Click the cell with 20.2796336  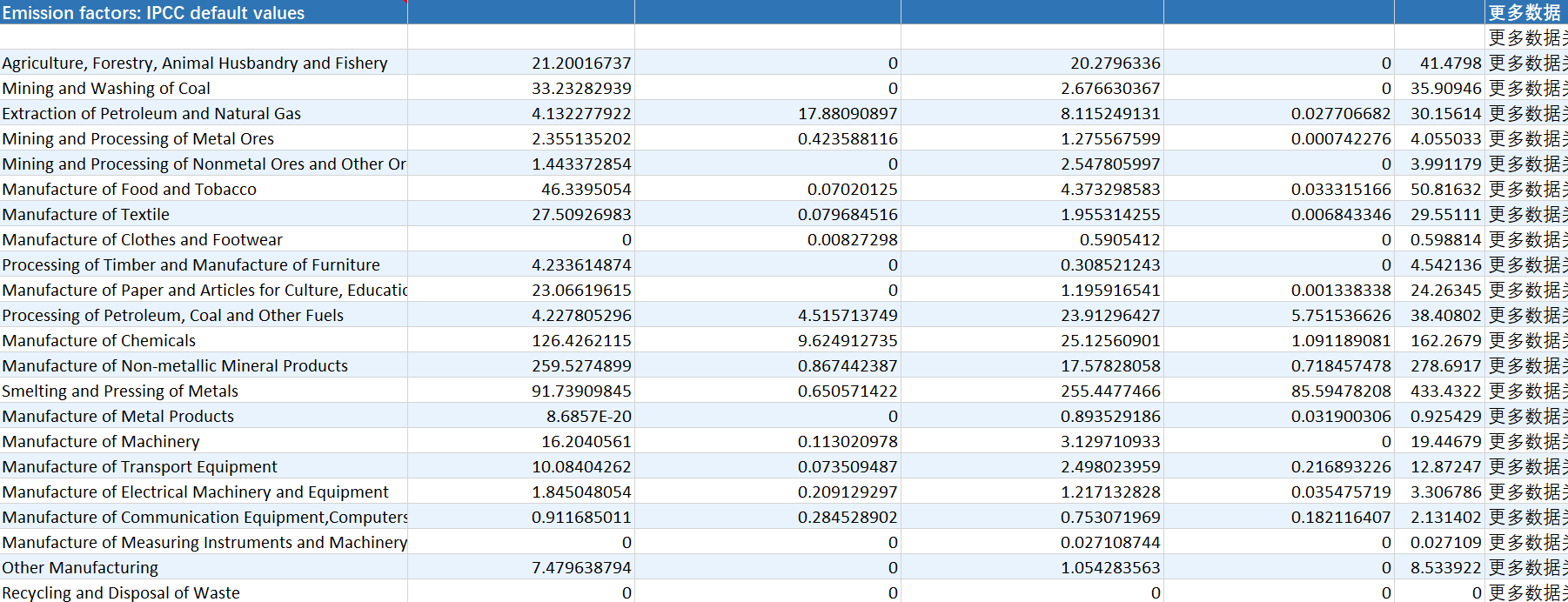[x=1032, y=63]
